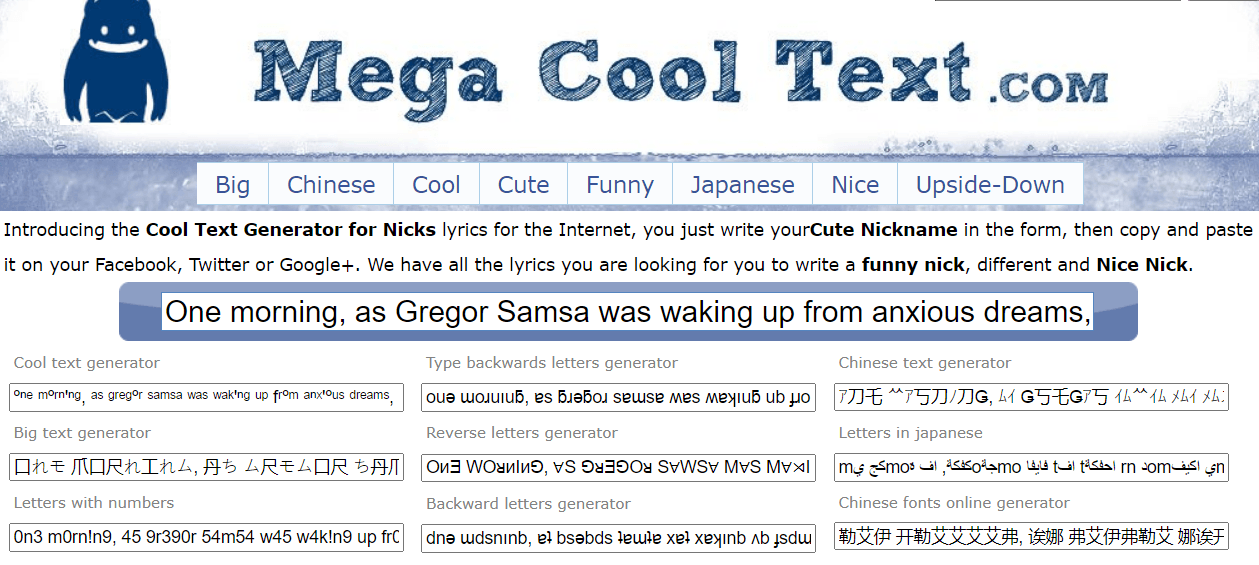The height and width of the screenshot is (565, 1259).
Task: Switch to the Funny tab
Action: [x=620, y=185]
